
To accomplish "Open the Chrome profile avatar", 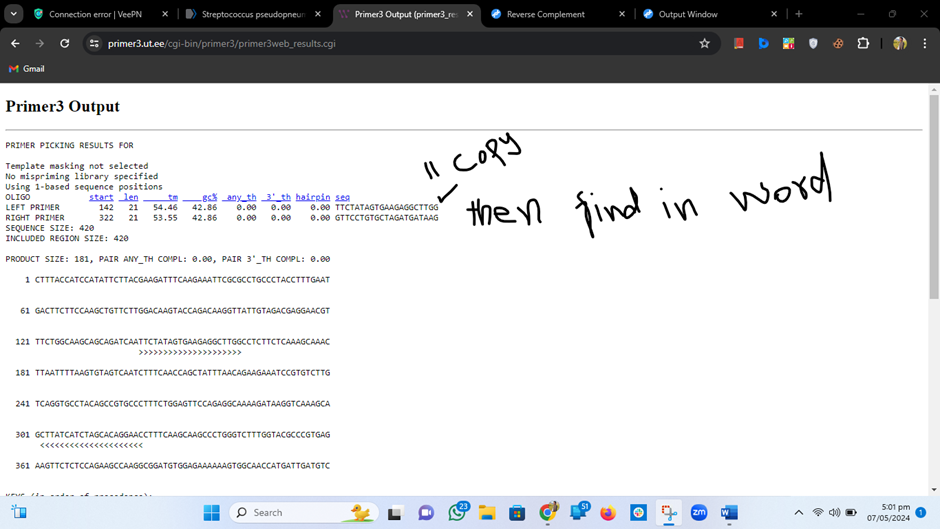I will coord(899,43).
